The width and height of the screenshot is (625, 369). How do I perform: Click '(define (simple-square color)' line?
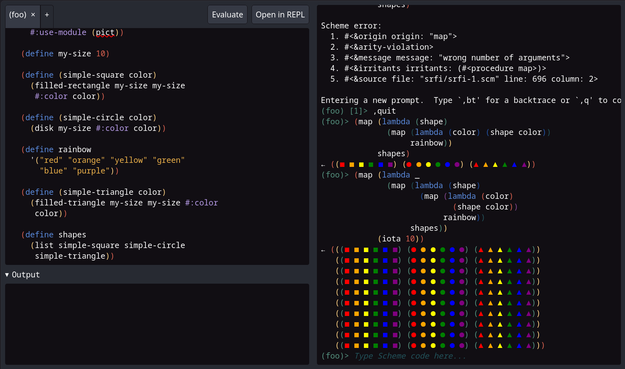pos(89,75)
